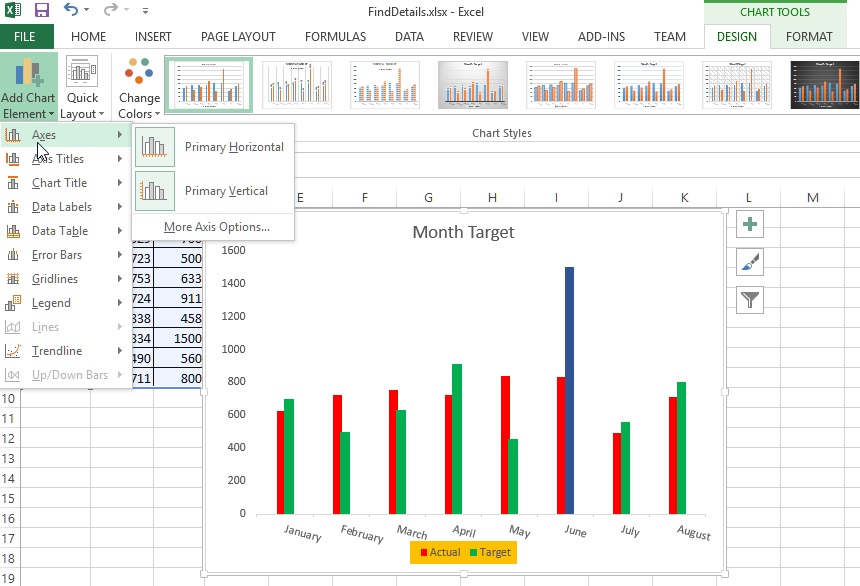860x586 pixels.
Task: Click the red Actual legend swatch
Action: coord(423,553)
